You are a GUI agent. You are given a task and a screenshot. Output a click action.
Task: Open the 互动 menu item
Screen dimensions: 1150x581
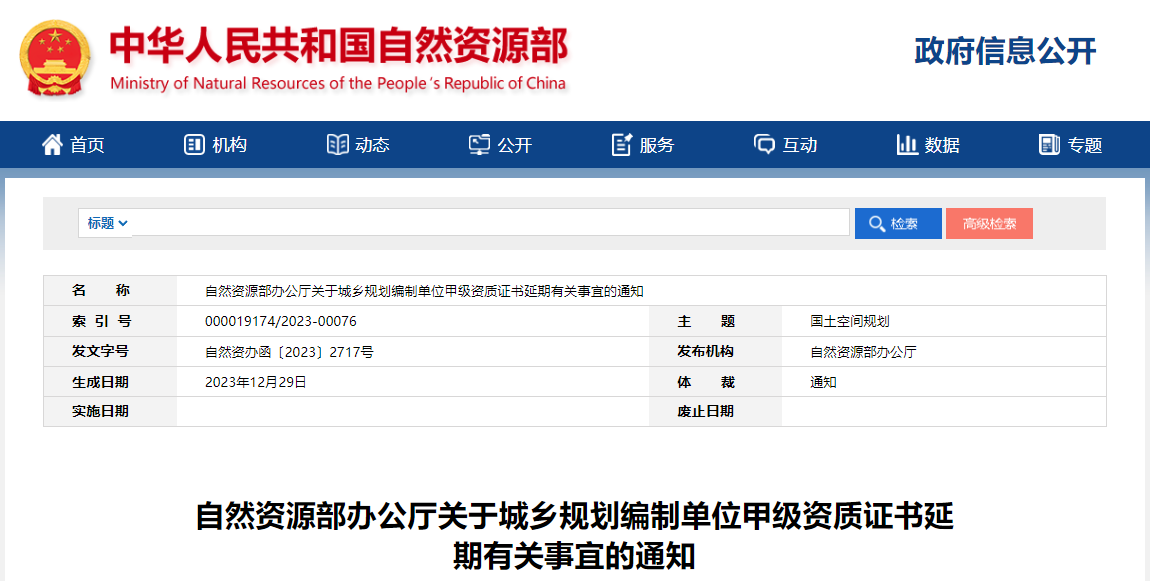coord(799,145)
